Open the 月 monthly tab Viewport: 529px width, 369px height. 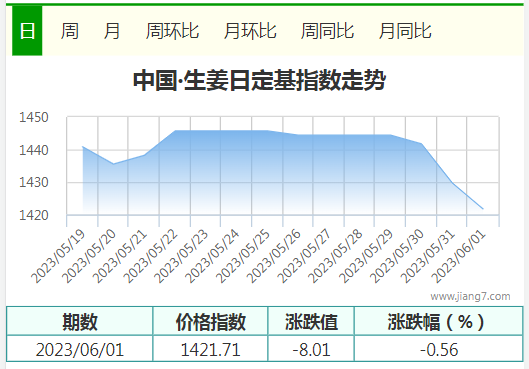pos(112,31)
